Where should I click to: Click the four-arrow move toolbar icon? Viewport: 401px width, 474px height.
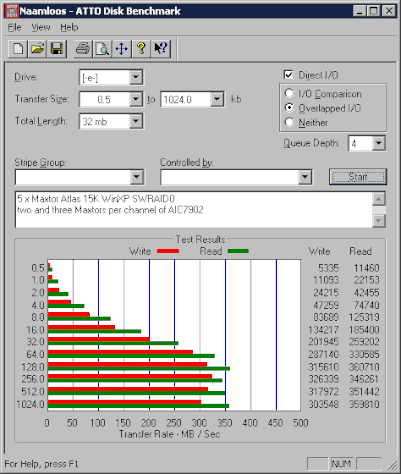[121, 49]
